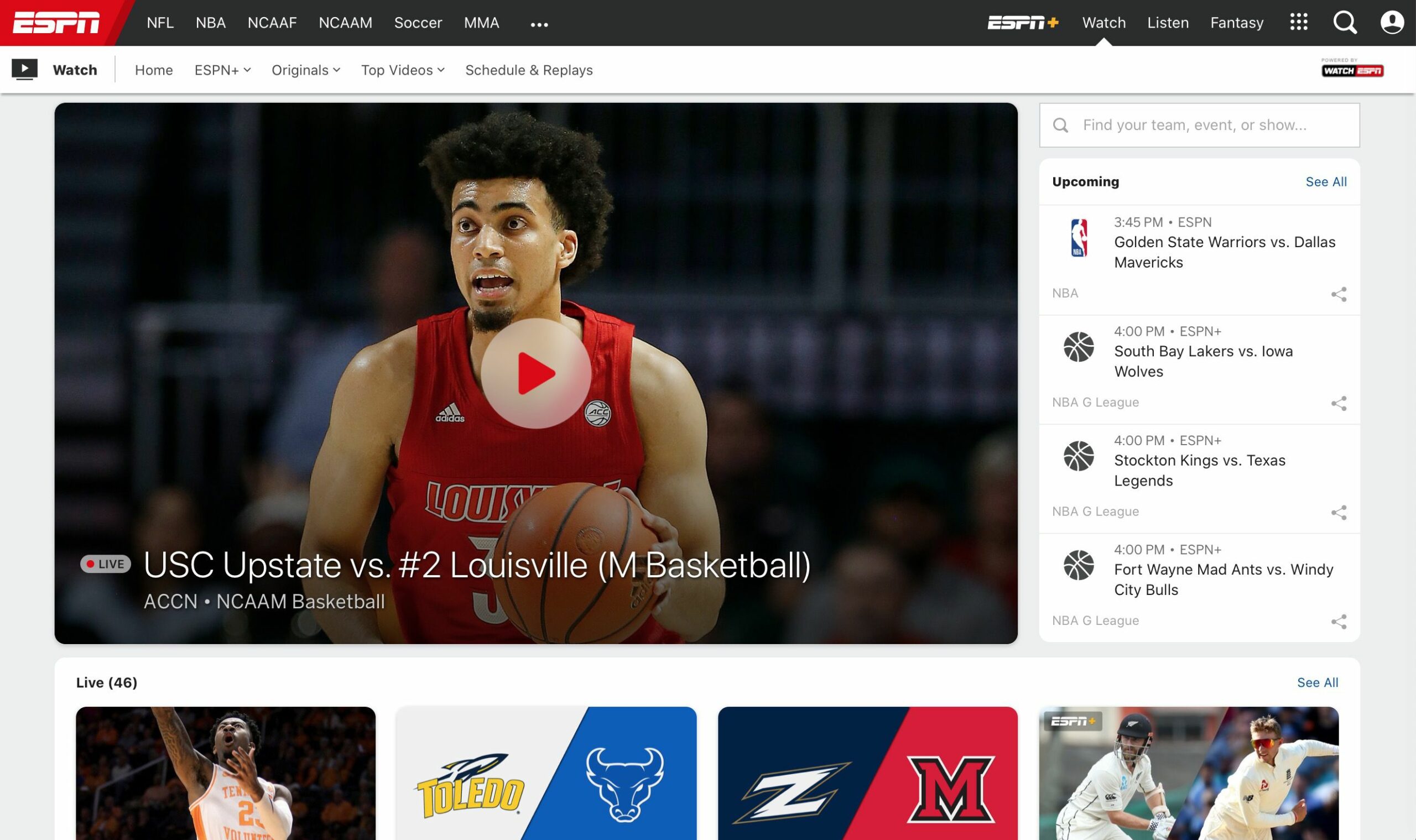Click the NBA logo for Warriors vs. Mavericks

point(1079,238)
